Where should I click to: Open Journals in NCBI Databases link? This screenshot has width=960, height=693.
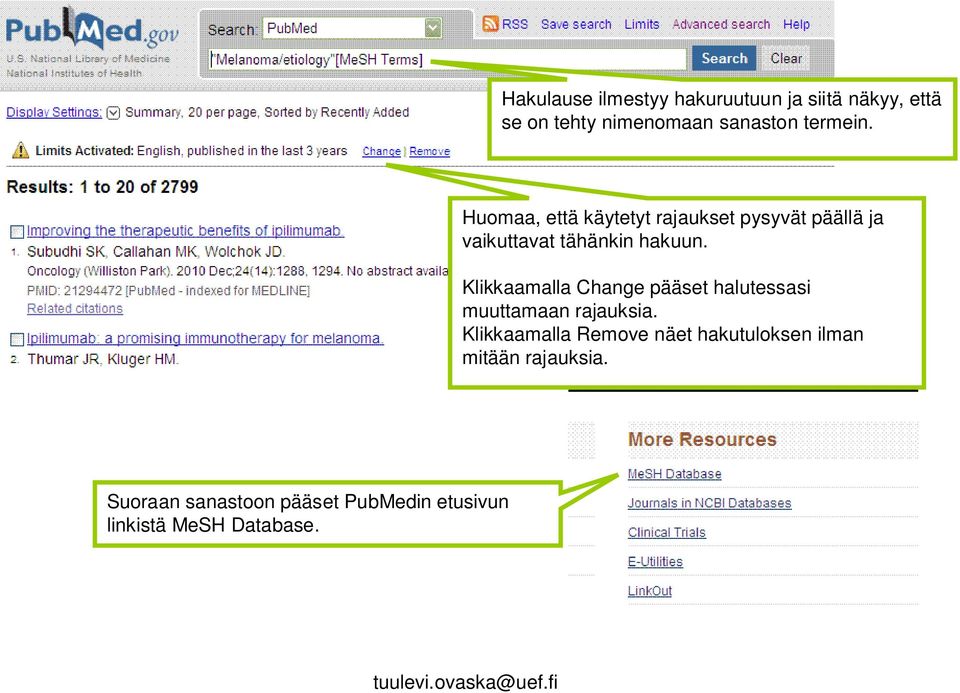(x=709, y=503)
